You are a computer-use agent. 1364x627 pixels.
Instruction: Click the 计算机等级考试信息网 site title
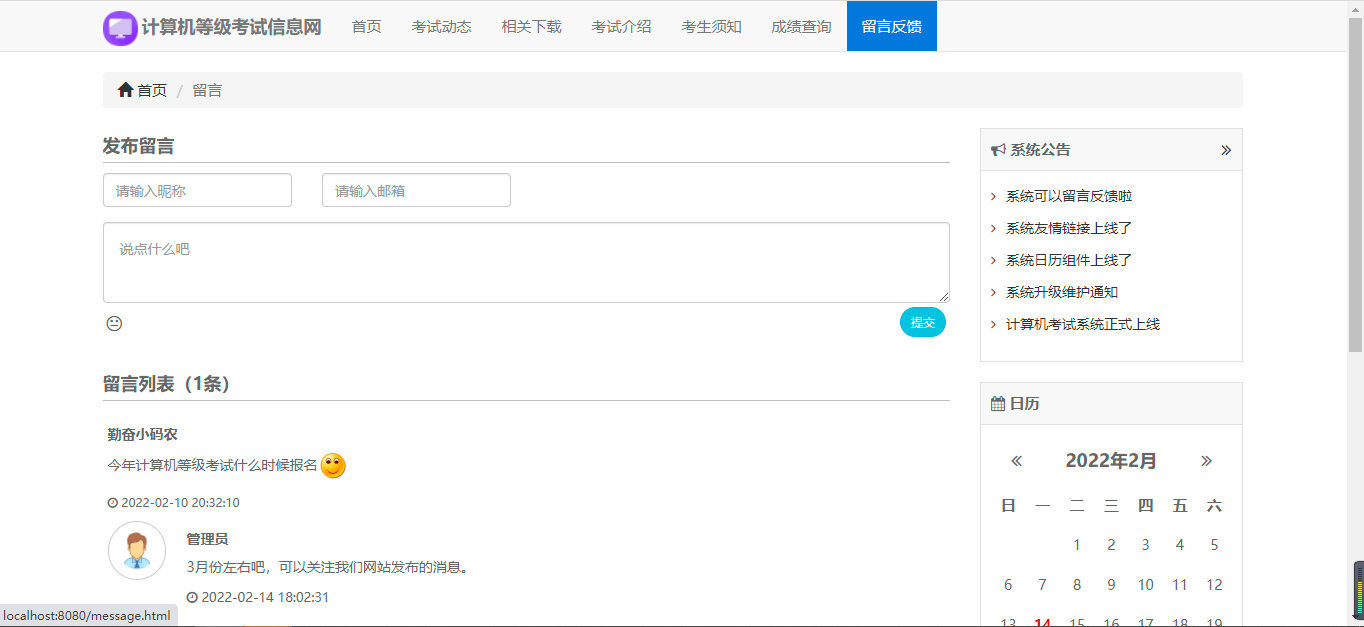click(x=232, y=28)
